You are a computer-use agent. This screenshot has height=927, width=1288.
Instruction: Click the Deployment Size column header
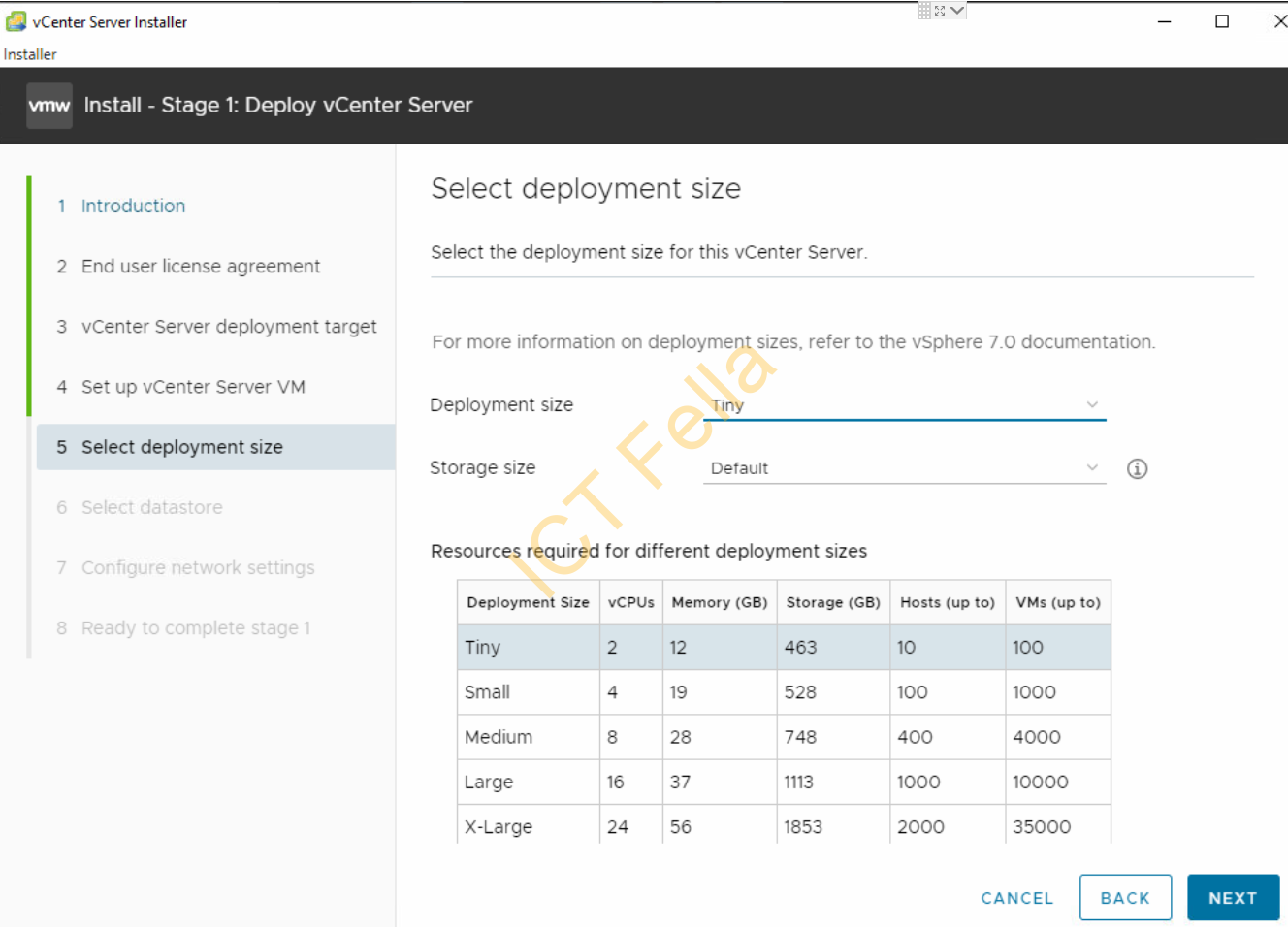pyautogui.click(x=528, y=602)
